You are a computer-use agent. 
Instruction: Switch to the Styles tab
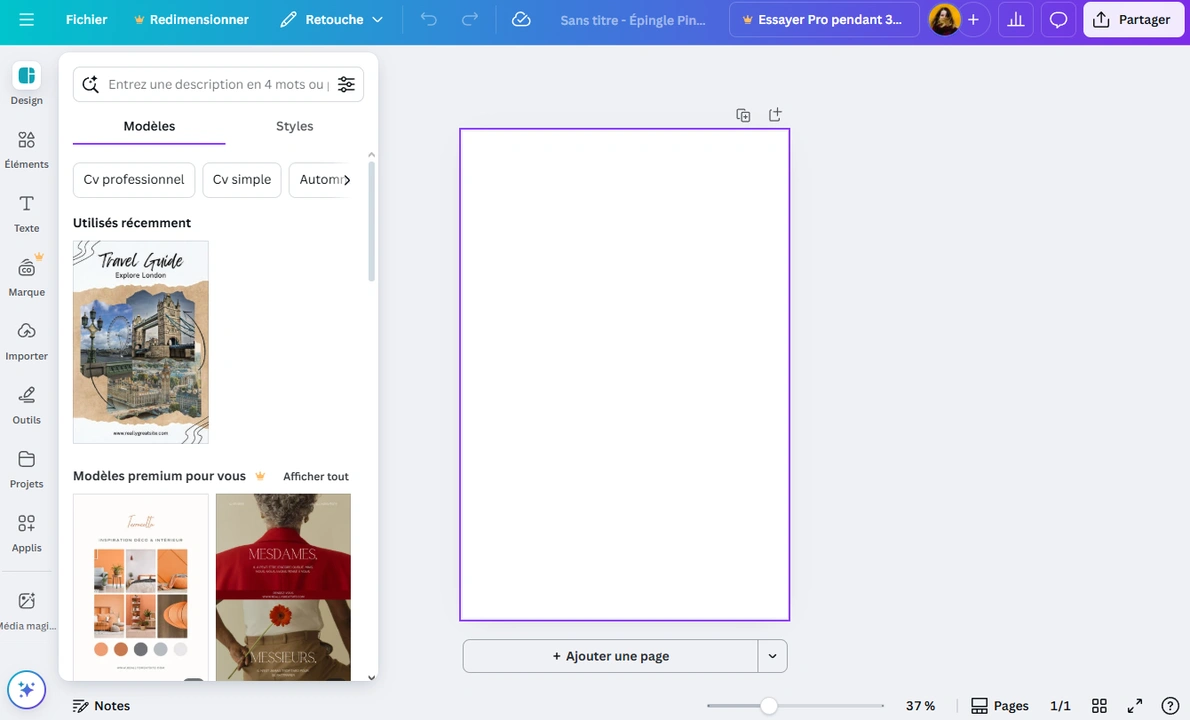[x=294, y=126]
